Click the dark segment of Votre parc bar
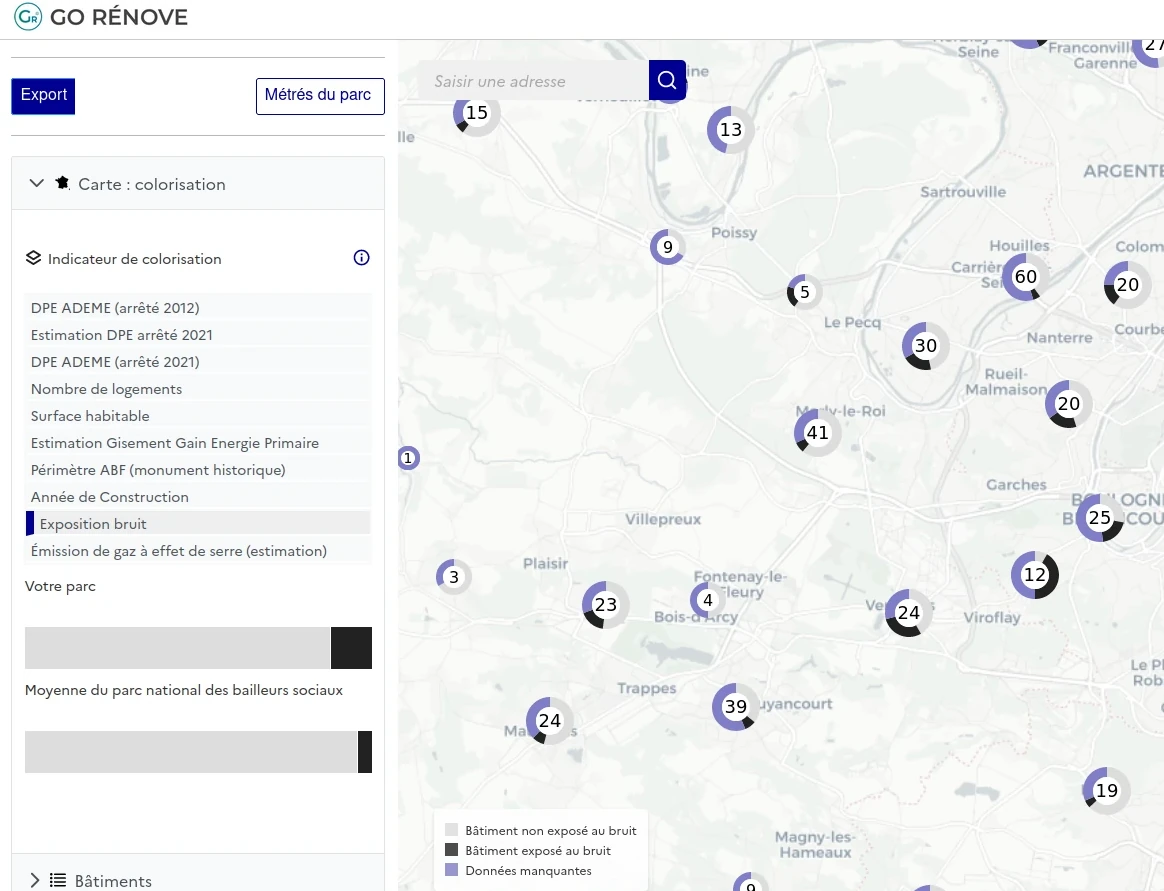Viewport: 1164px width, 891px height. [351, 648]
